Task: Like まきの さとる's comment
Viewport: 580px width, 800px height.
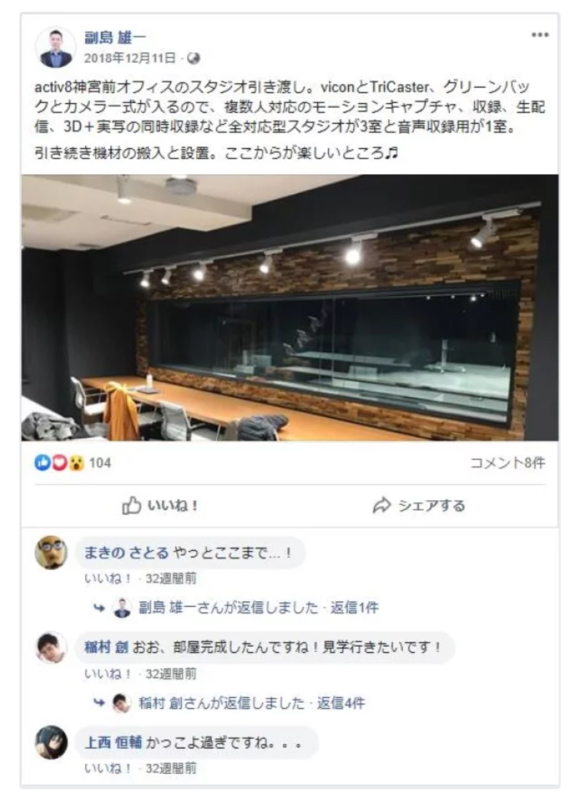Action: 108,579
